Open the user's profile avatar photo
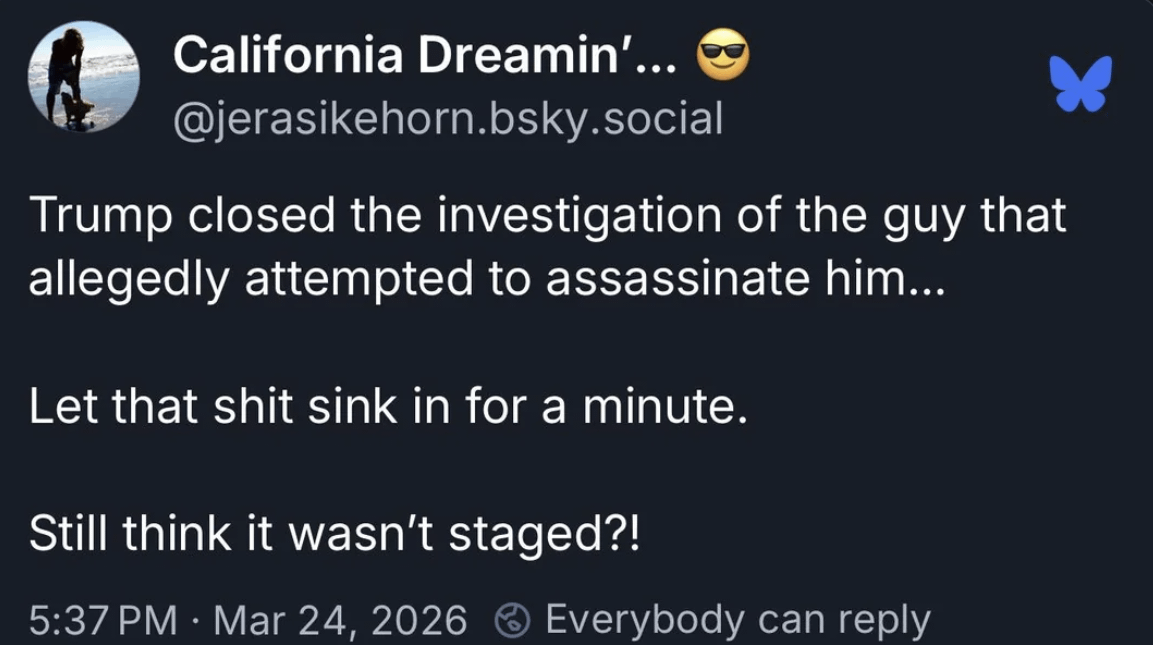 pos(80,78)
